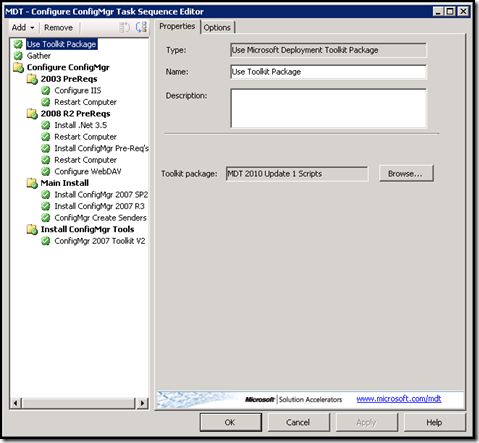Screen dimensions: 479x443
Task: Click the Install ConfigMgr Tools folder icon
Action: 32,229
